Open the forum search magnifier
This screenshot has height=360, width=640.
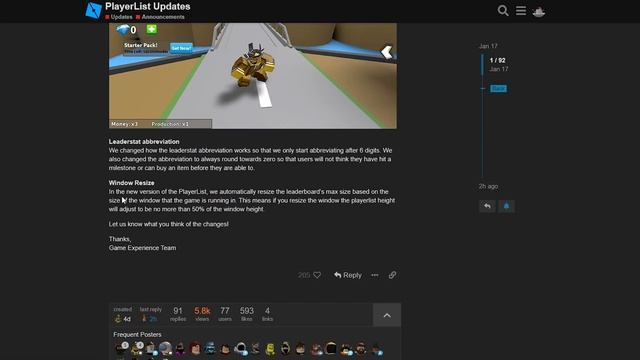[x=503, y=11]
